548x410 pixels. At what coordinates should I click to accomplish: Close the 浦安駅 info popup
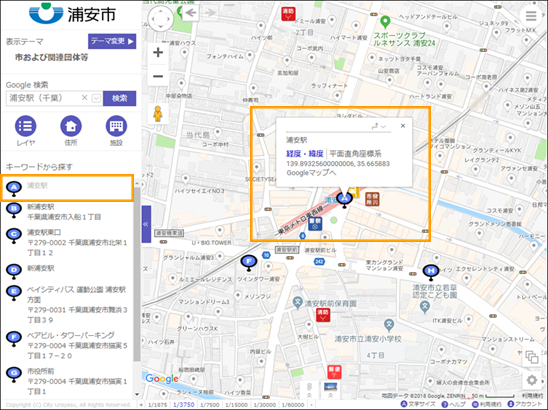403,125
